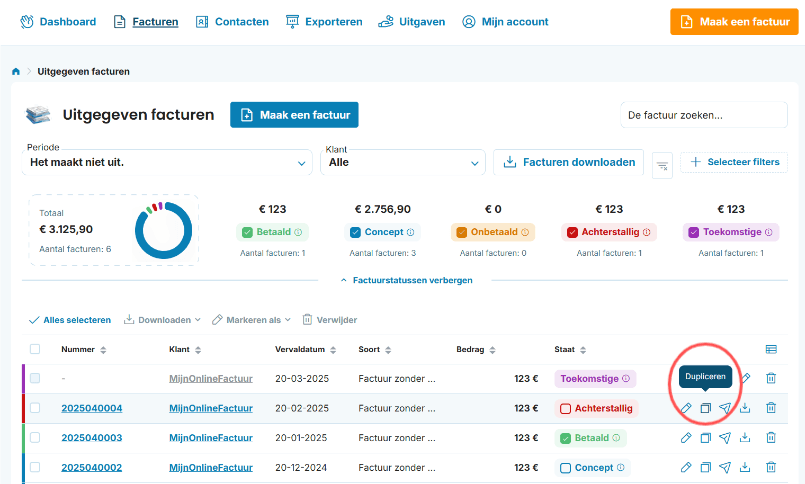Focus the De factuur zoeken search field
The height and width of the screenshot is (484, 805).
tap(704, 115)
